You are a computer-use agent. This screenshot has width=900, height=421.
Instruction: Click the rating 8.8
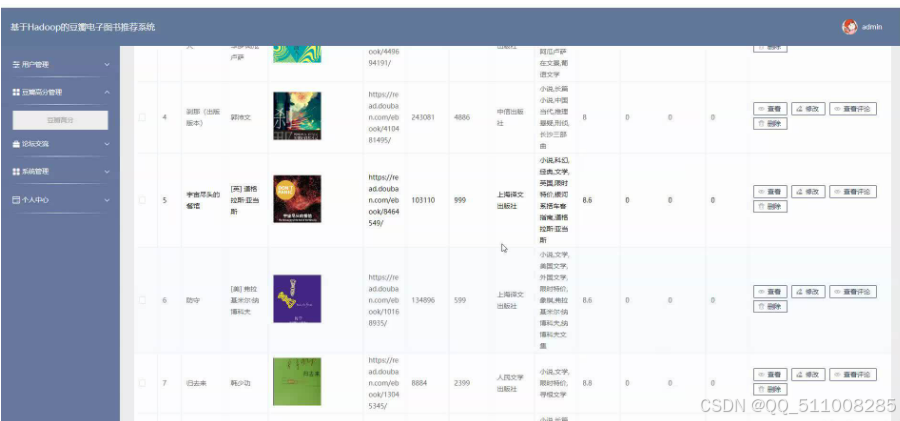(587, 383)
